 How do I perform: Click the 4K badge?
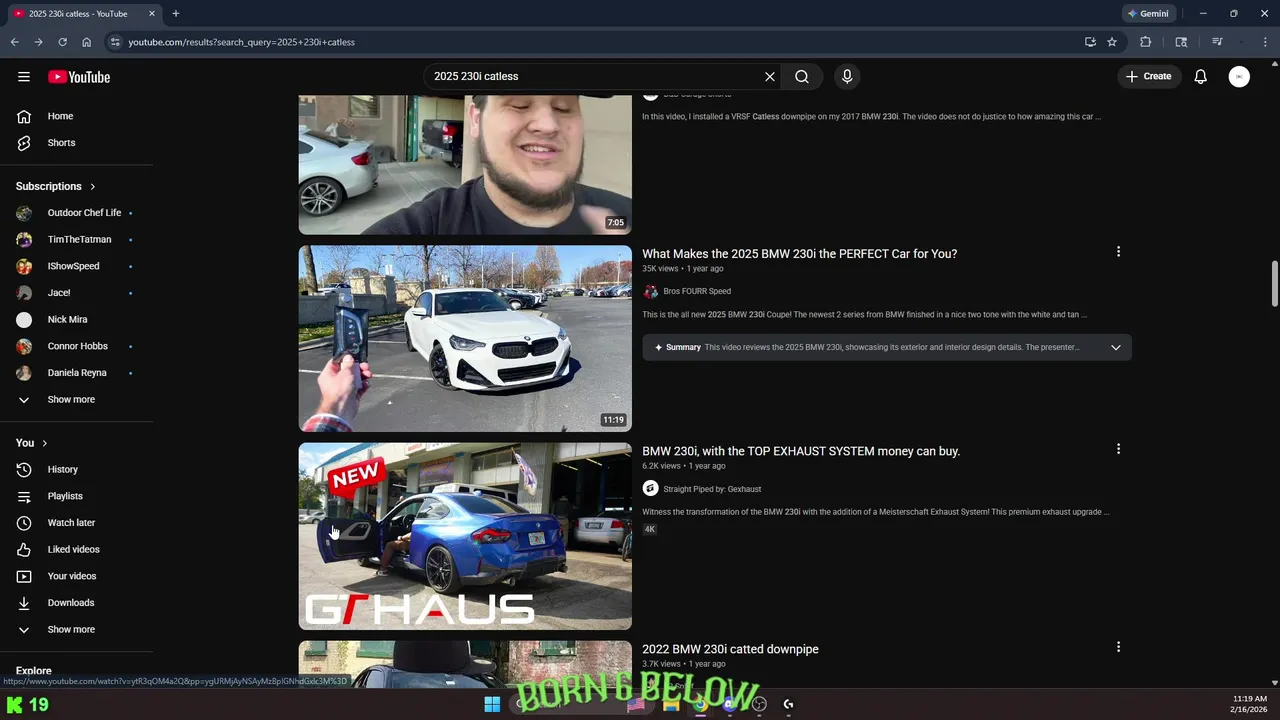(649, 529)
